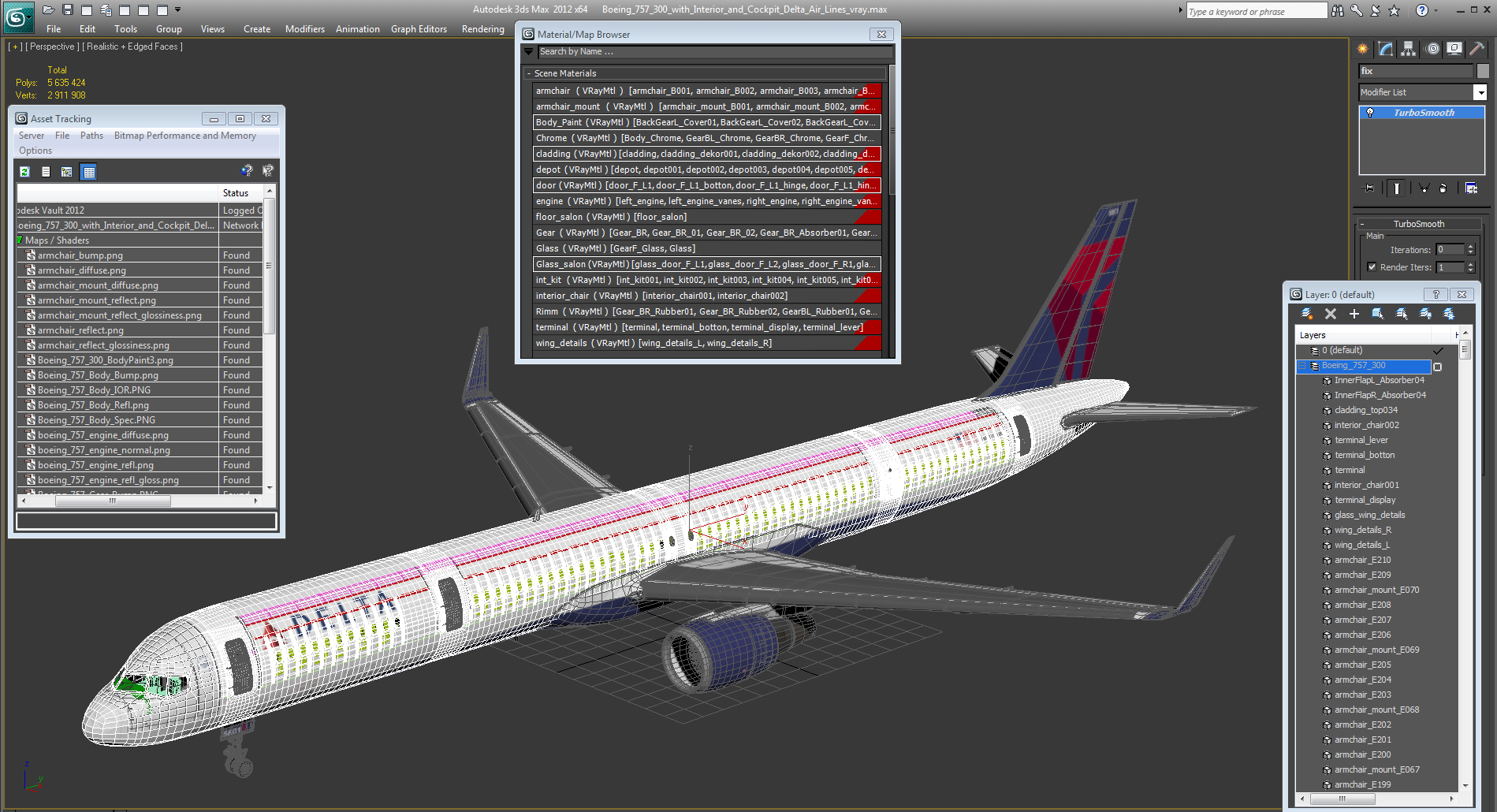Click the Iterations value field
Viewport: 1497px width, 812px height.
pyautogui.click(x=1450, y=250)
